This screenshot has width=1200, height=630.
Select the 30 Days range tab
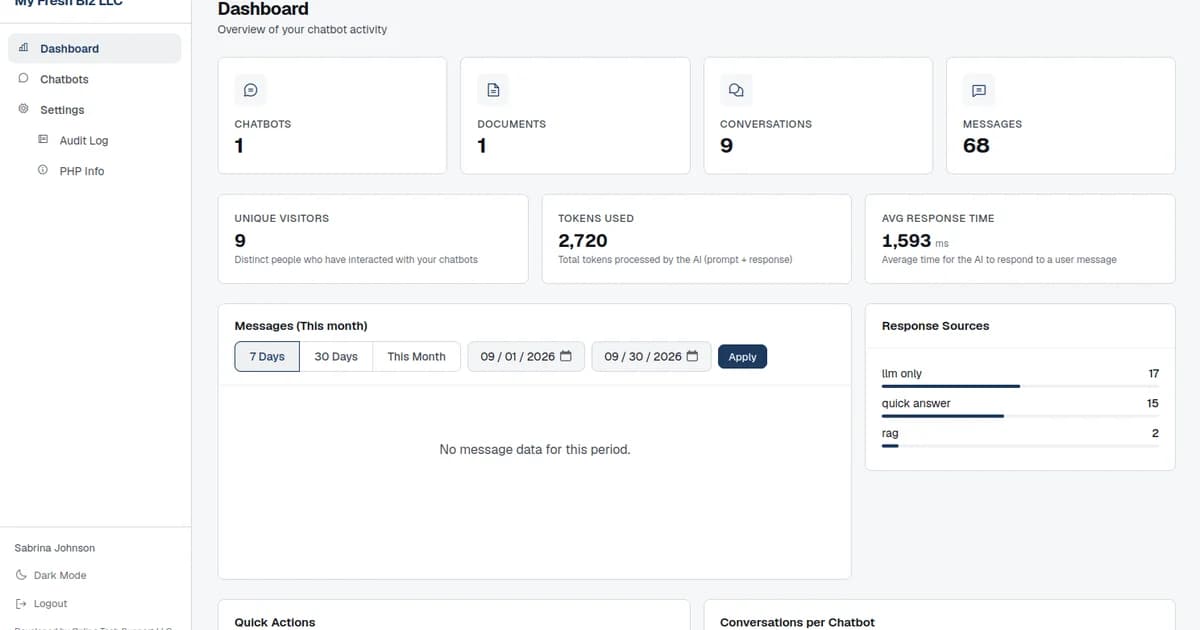[336, 356]
